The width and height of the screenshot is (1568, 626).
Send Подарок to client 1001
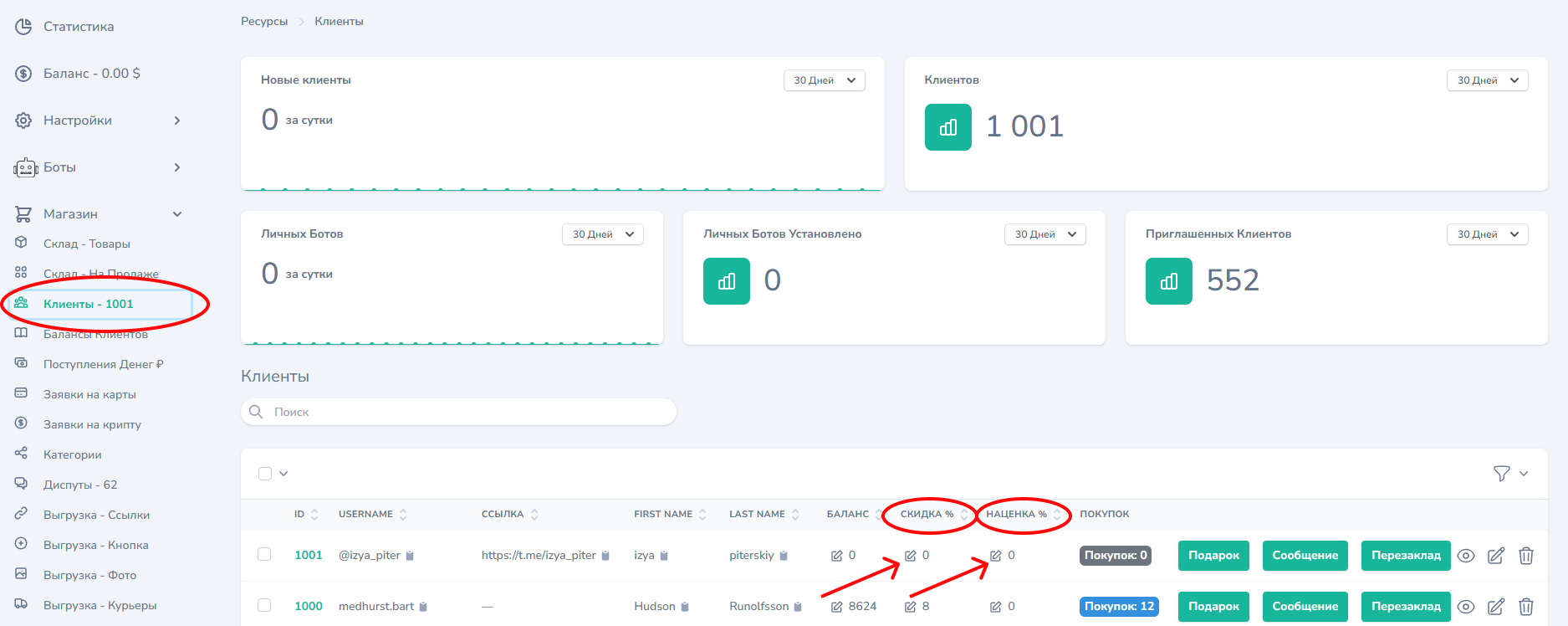1213,556
